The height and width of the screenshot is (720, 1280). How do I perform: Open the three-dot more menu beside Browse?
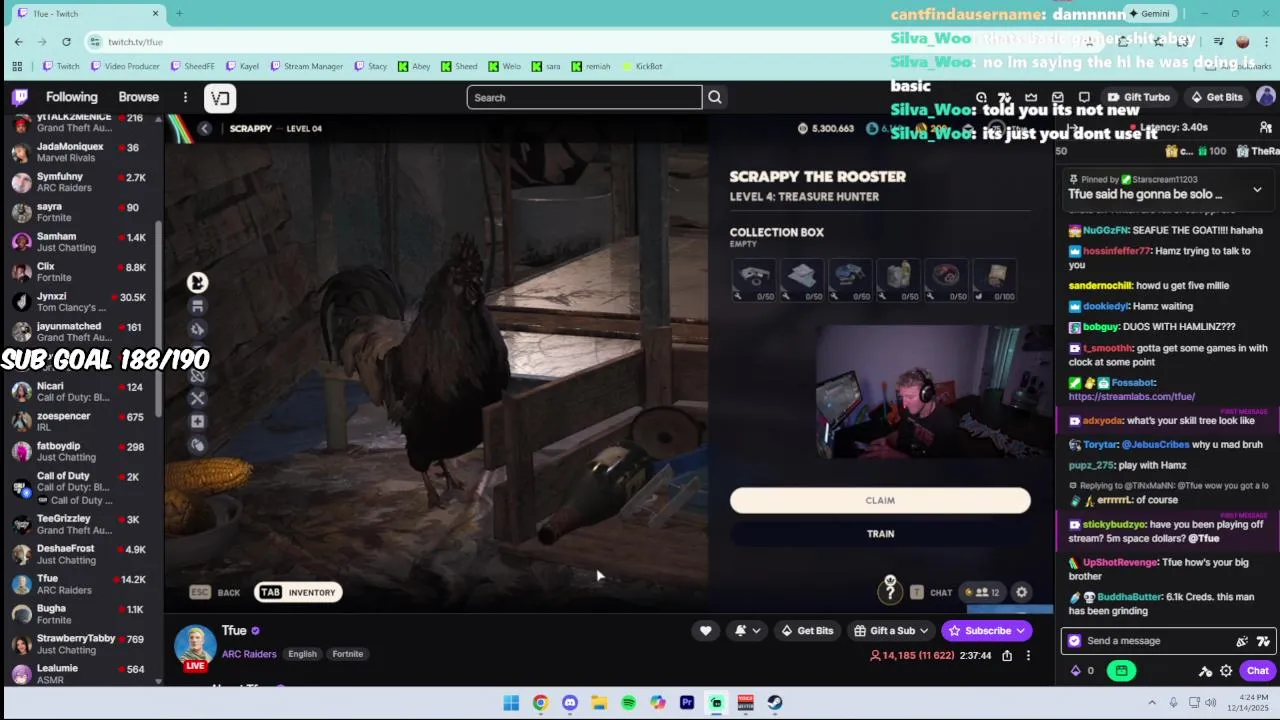pos(185,97)
